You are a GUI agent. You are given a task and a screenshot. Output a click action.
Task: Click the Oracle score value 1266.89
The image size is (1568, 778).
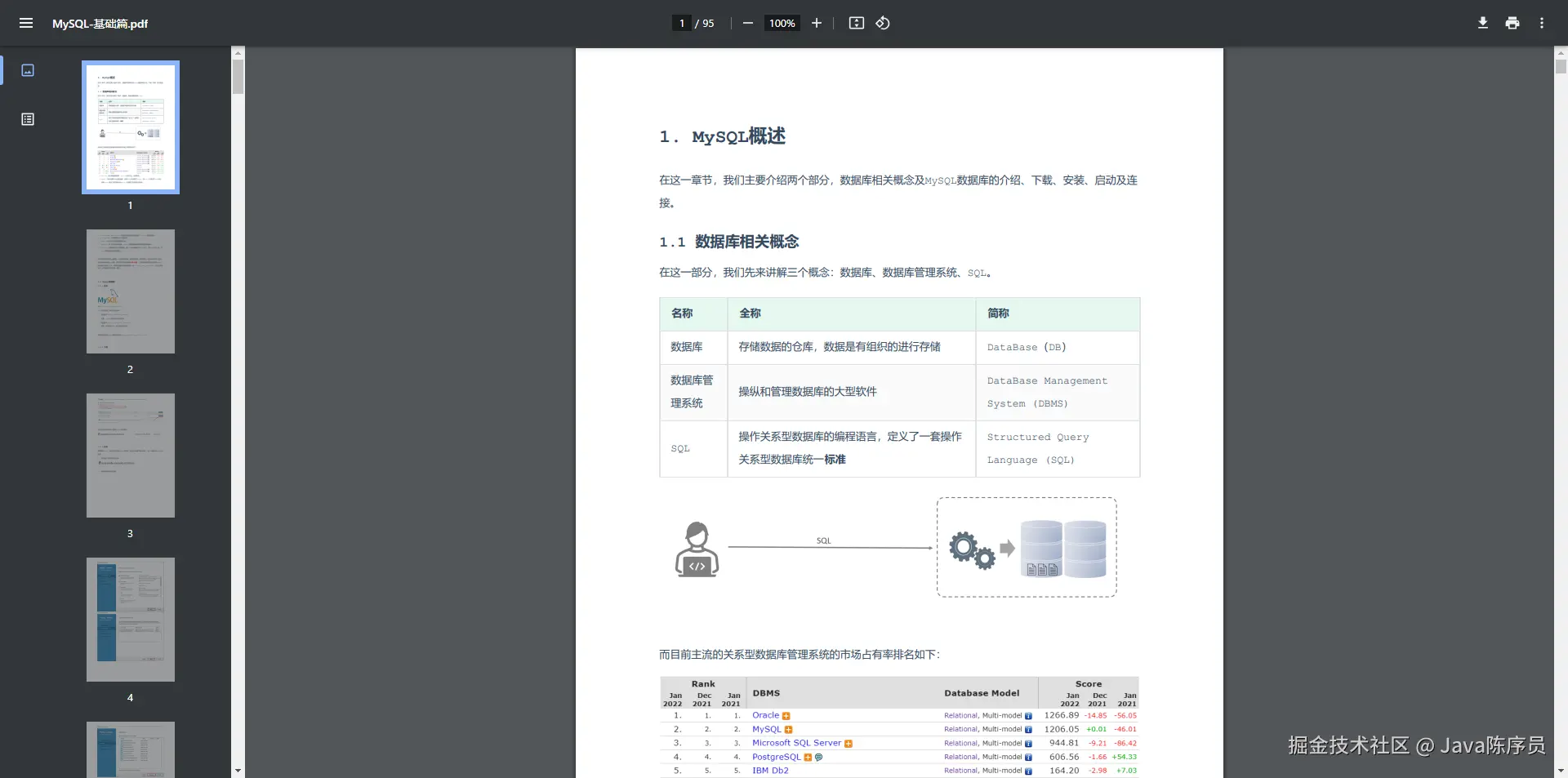click(x=1062, y=715)
